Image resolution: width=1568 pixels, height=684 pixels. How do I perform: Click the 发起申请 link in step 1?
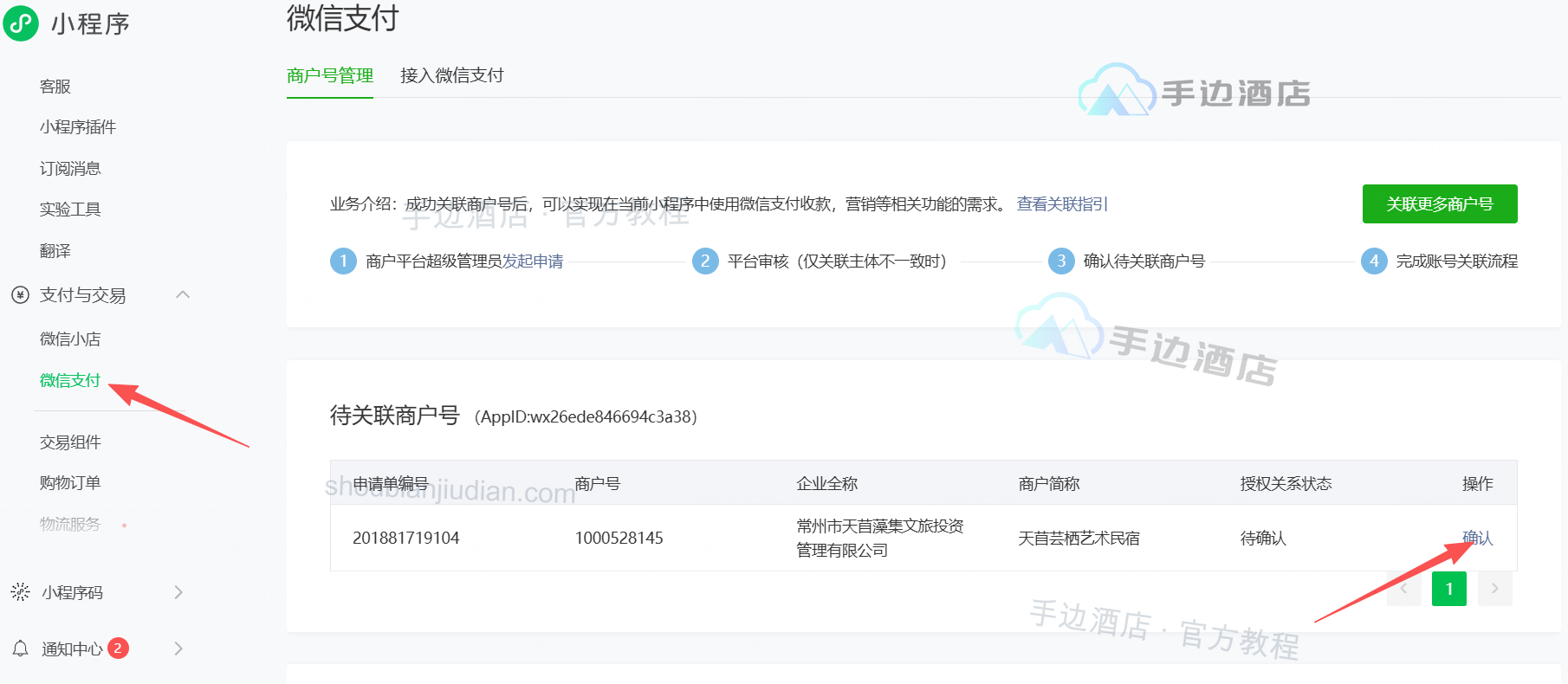[534, 261]
